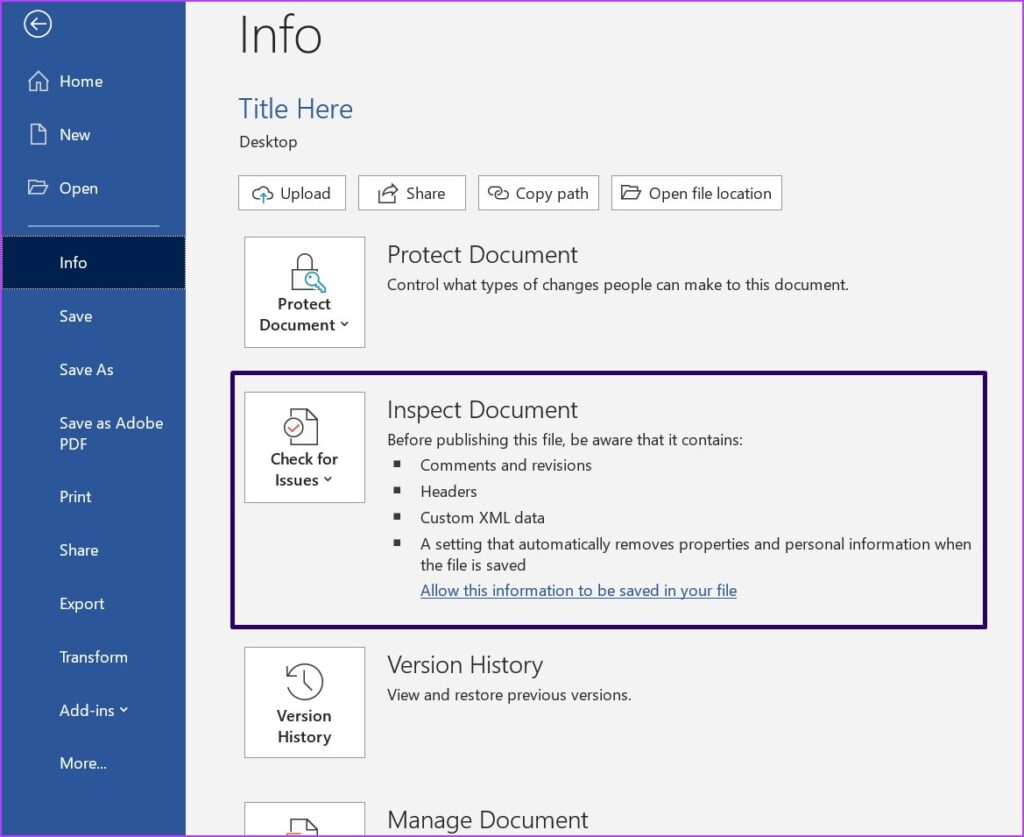This screenshot has width=1024, height=837.
Task: Select the Transform option
Action: pos(93,657)
